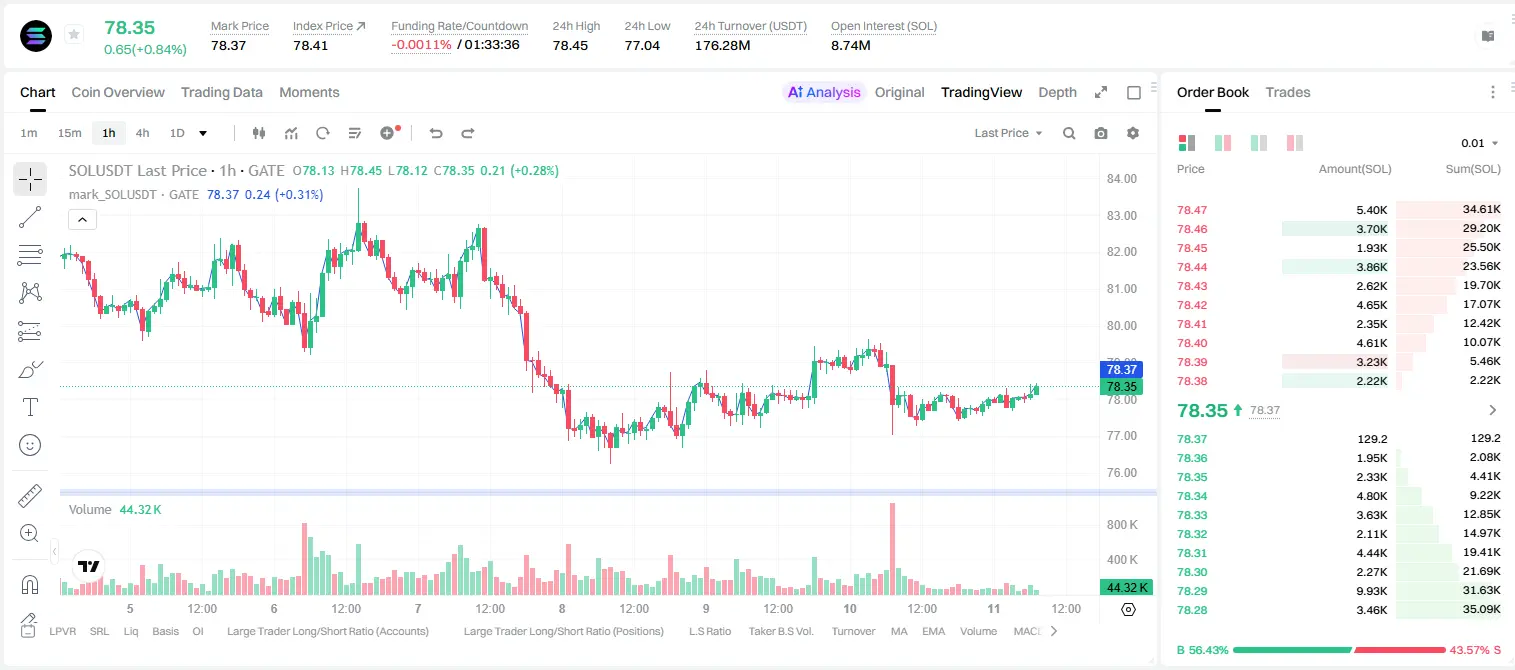This screenshot has height=670, width=1515.
Task: Open the emoji sticker tool
Action: (30, 445)
